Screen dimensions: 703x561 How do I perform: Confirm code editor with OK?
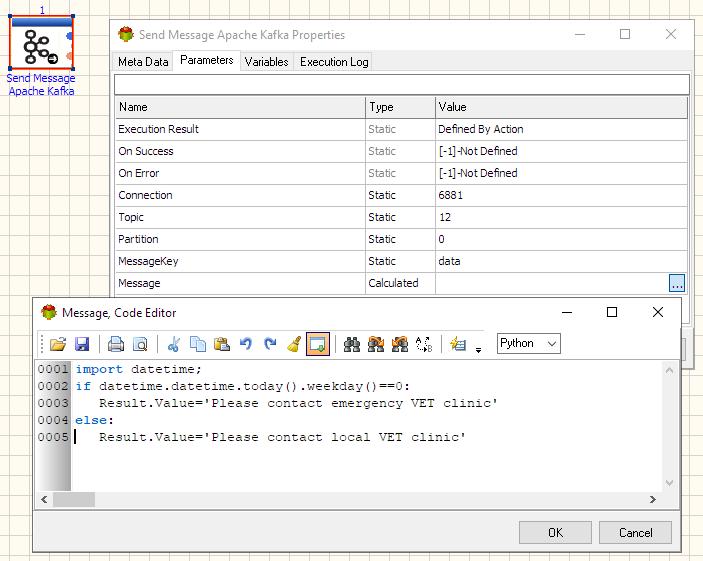pyautogui.click(x=555, y=532)
